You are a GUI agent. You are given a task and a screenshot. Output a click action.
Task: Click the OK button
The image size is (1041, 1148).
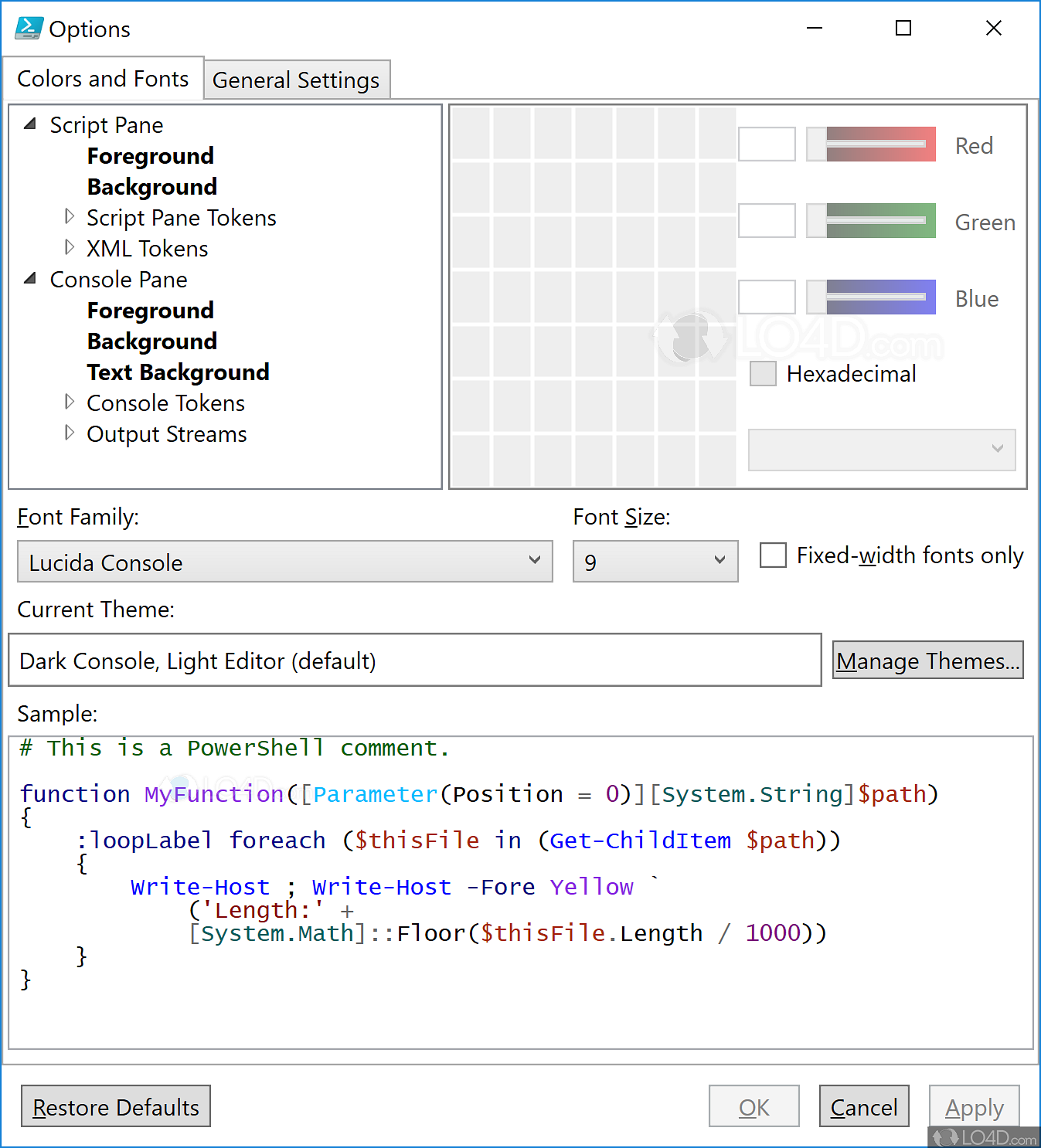tap(754, 1106)
